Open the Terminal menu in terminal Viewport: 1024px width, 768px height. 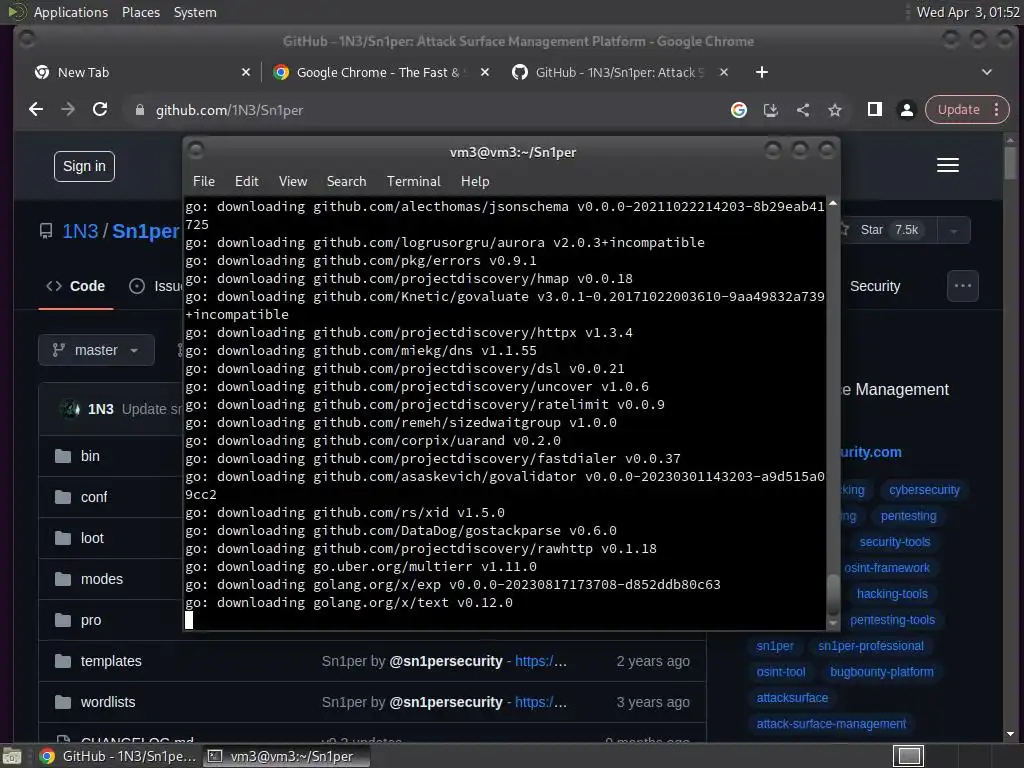click(413, 182)
